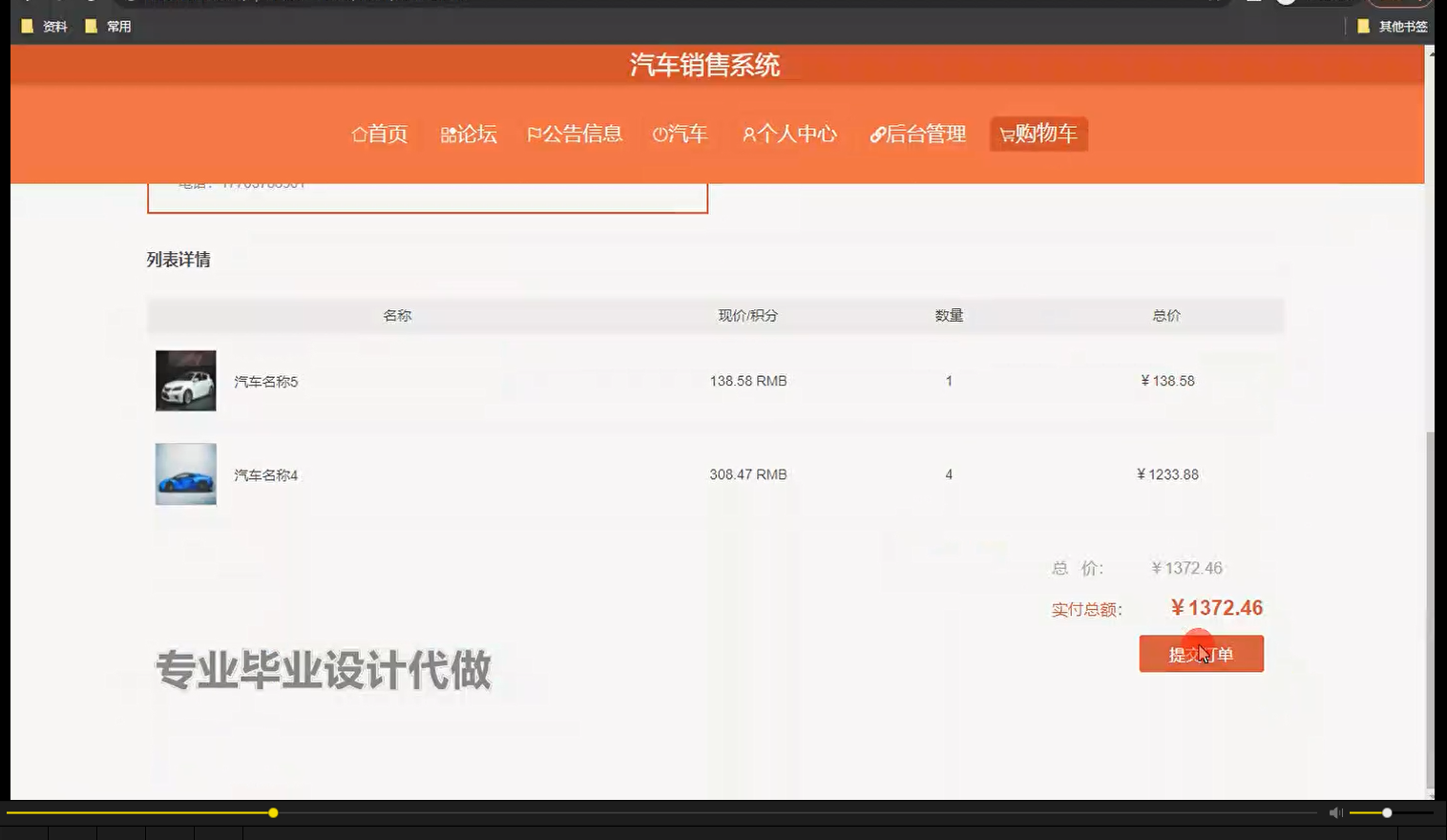Open the 常用 bookmark folder
1447x840 pixels.
tap(110, 26)
